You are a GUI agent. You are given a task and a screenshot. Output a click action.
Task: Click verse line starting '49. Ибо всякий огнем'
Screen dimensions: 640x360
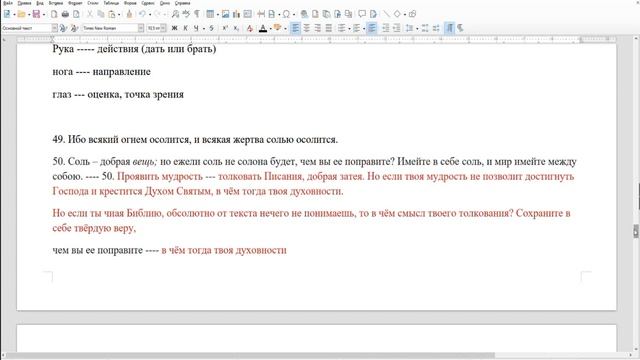(x=195, y=140)
